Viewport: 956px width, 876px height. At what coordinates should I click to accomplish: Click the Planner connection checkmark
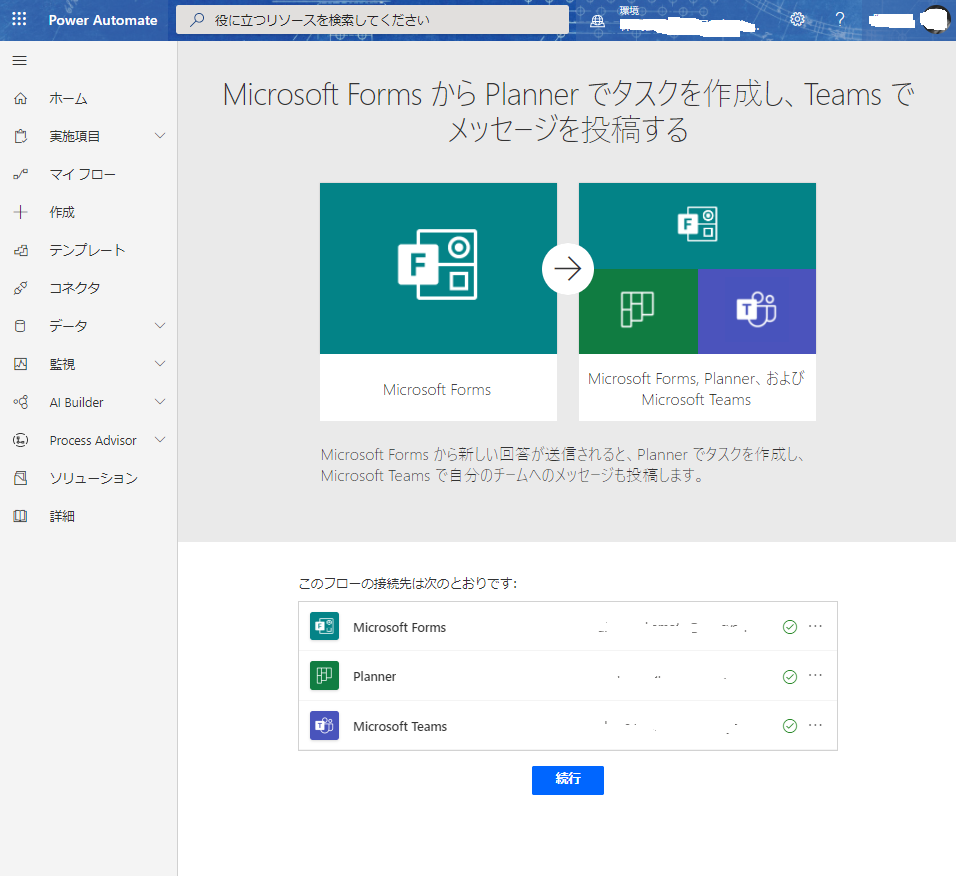click(790, 677)
